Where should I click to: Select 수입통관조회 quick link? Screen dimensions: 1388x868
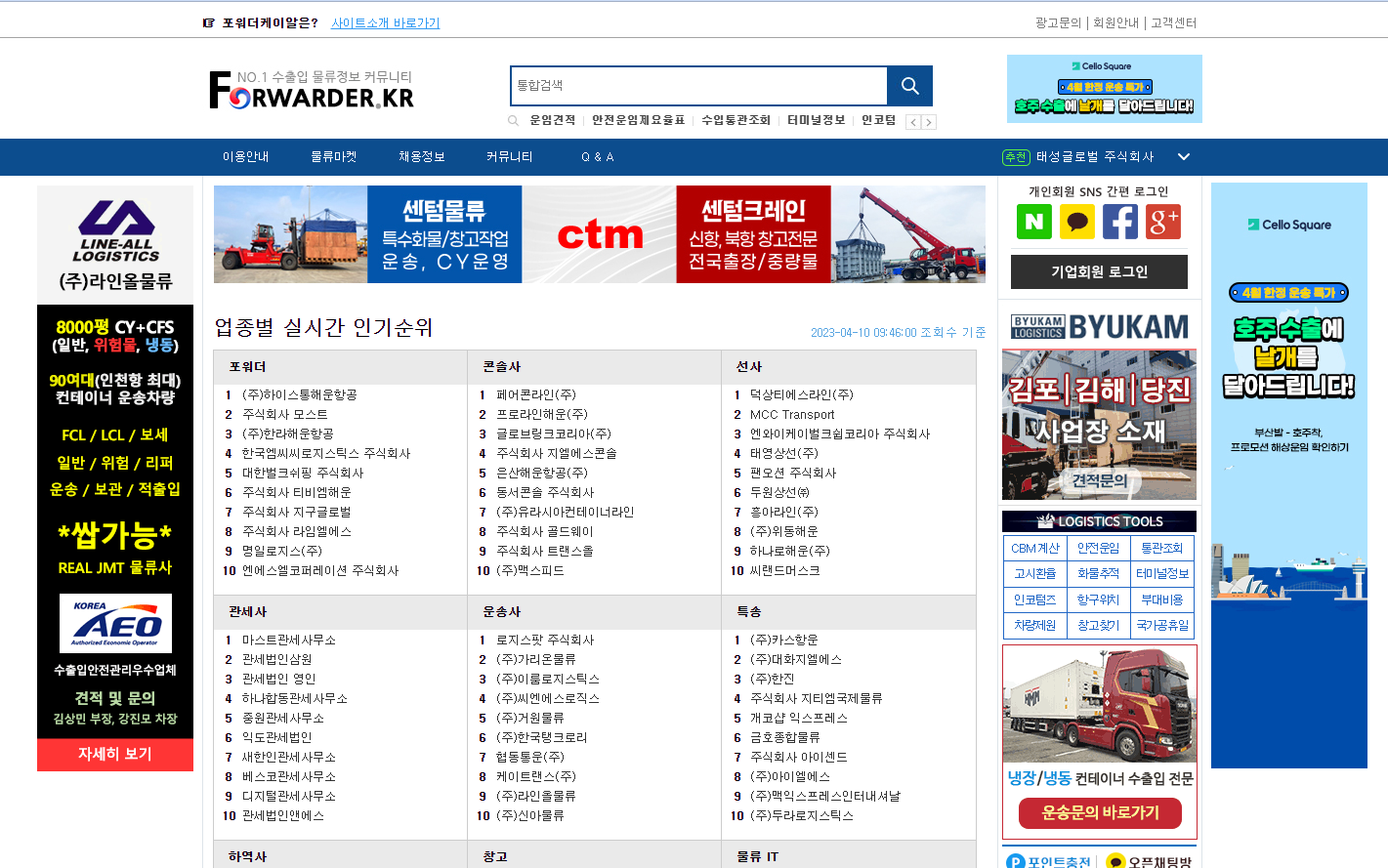[736, 120]
